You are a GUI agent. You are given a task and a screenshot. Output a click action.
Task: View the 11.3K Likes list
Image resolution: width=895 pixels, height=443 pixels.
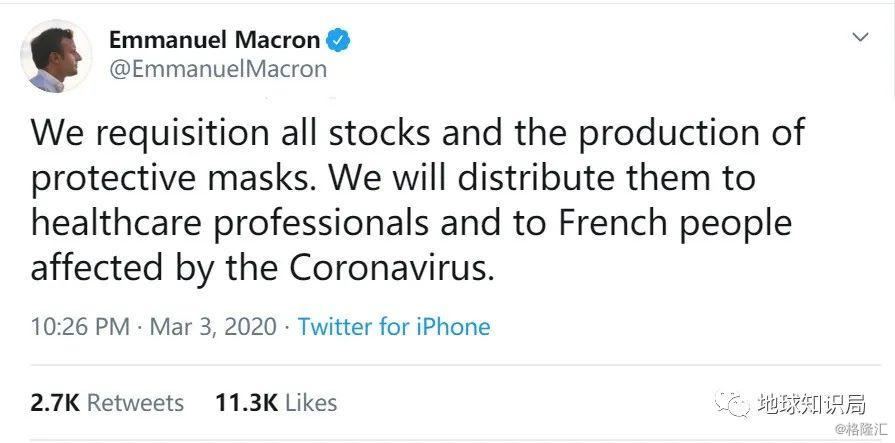[x=276, y=403]
